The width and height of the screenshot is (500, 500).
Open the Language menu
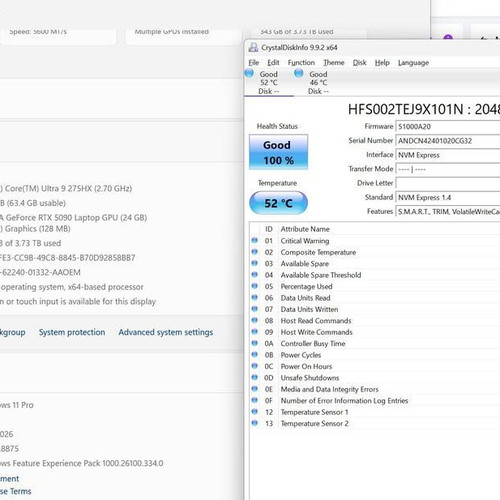tap(413, 63)
